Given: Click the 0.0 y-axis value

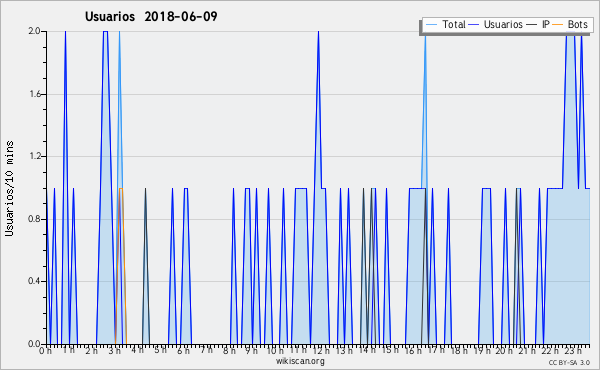Looking at the screenshot, I should point(35,344).
